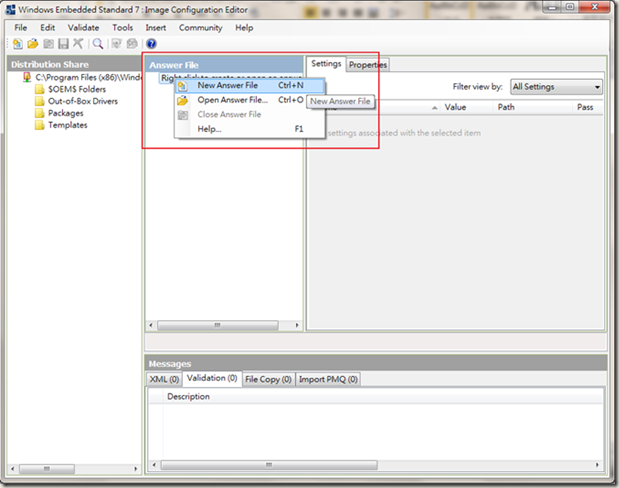The width and height of the screenshot is (619, 488).
Task: Click the Distribution Share horizontal scrollbar thumb
Action: 47,469
